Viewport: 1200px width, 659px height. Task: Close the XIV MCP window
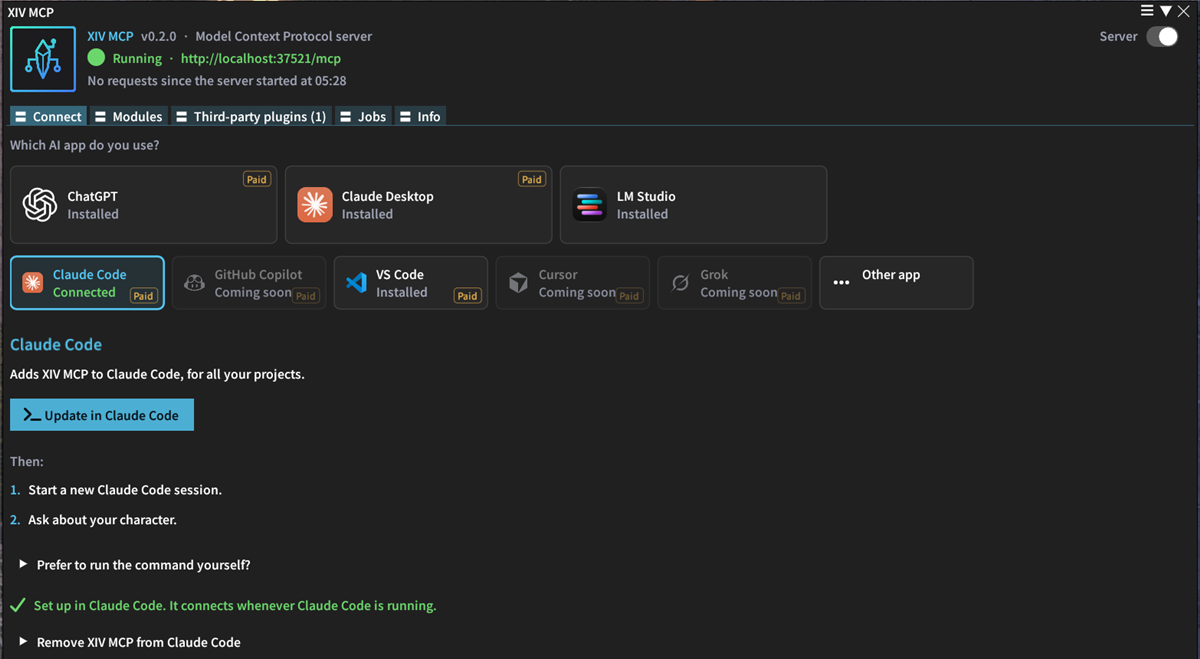[x=1185, y=11]
